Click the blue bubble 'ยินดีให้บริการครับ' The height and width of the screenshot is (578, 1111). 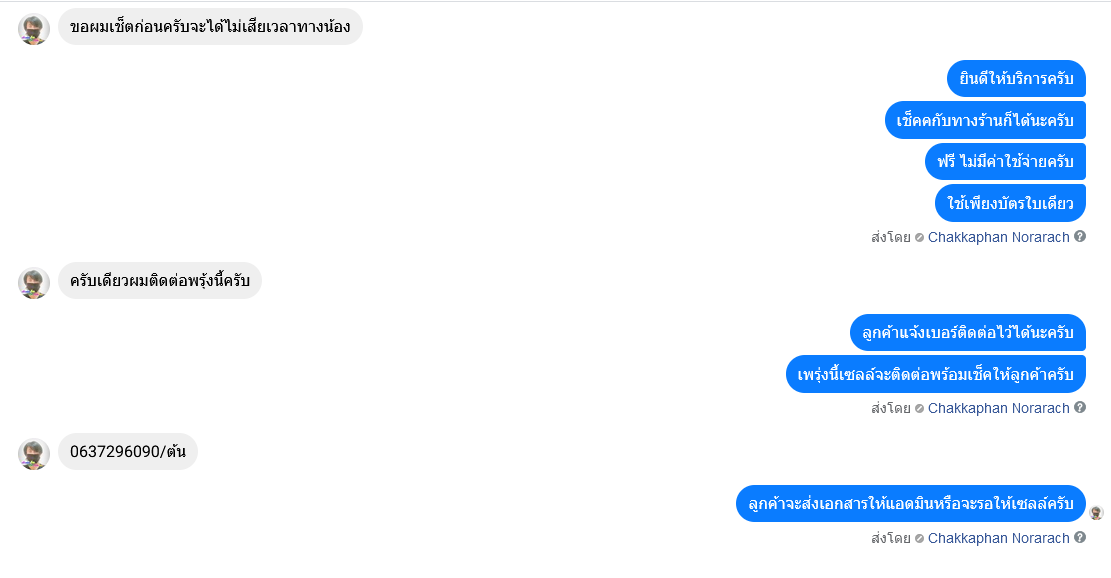click(1016, 79)
